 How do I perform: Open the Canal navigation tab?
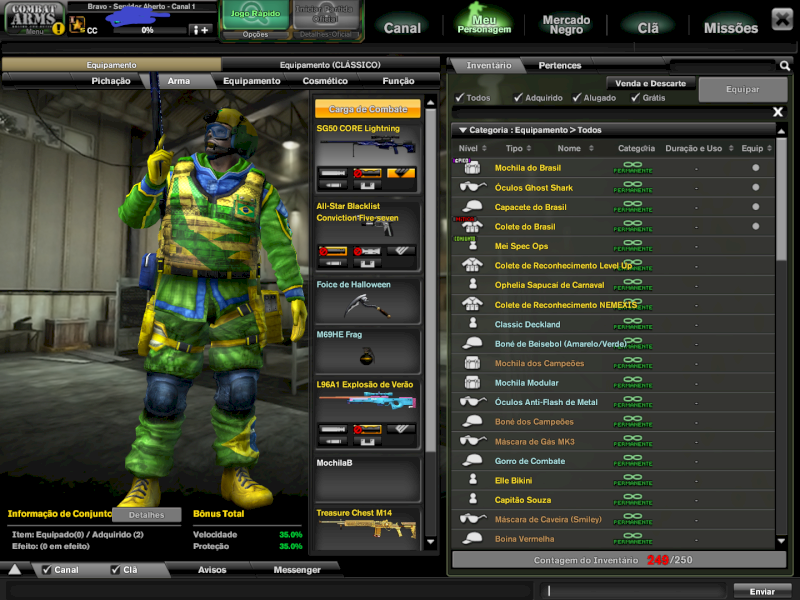point(403,28)
